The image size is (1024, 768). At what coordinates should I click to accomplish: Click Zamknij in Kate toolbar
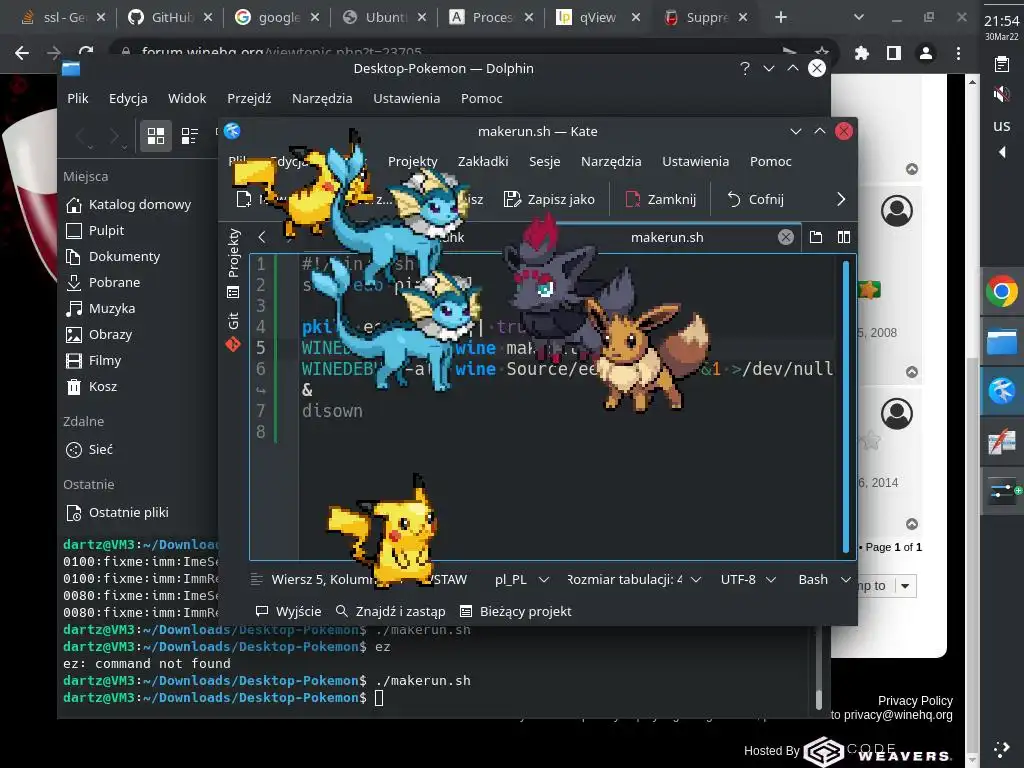coord(660,199)
